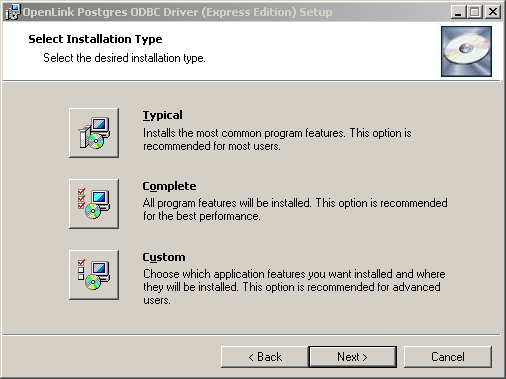The width and height of the screenshot is (506, 379).
Task: Minimize the setup window
Action: point(458,12)
